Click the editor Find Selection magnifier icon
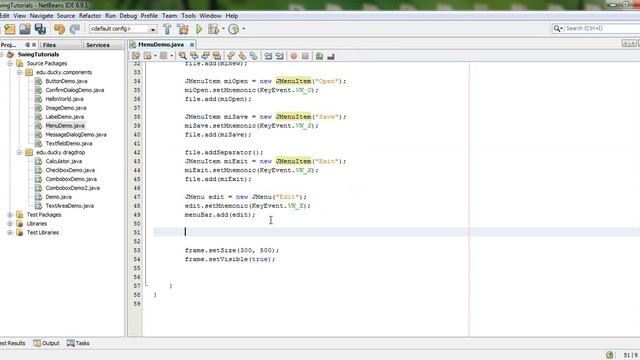Screen dimensions: 640x360 [x=182, y=56]
